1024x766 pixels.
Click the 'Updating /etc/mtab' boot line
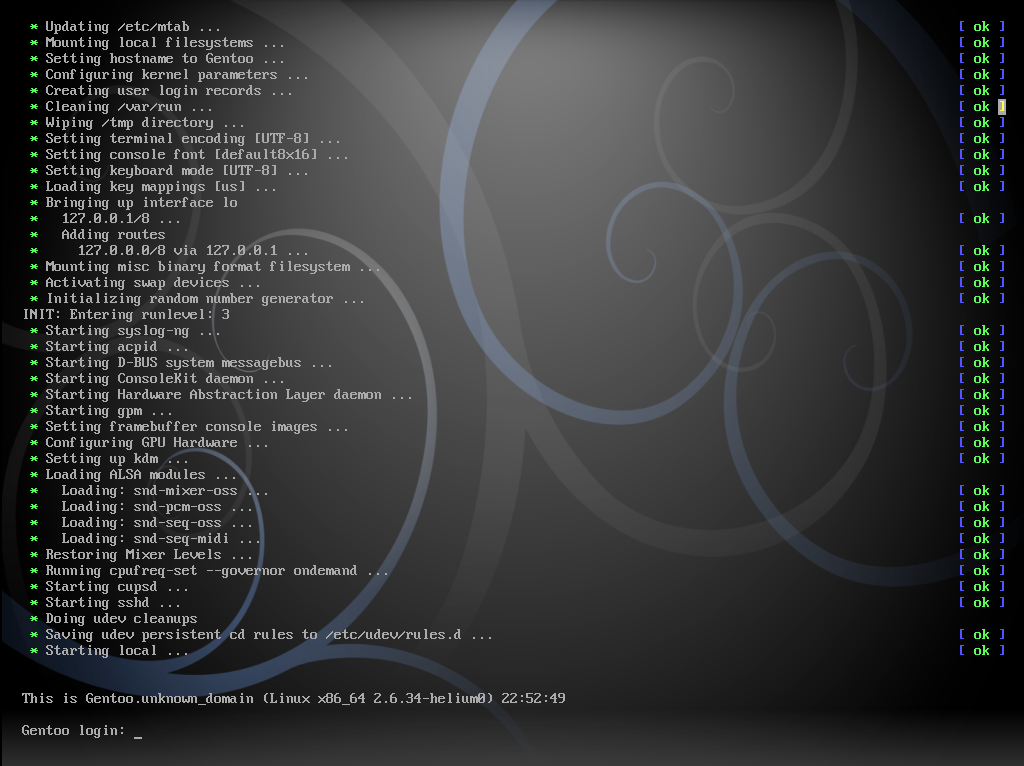coord(133,27)
